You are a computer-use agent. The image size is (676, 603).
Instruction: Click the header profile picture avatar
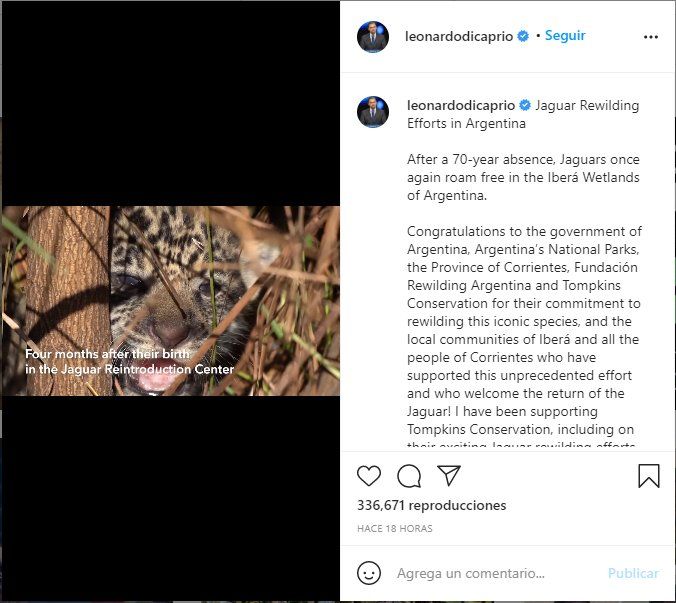[x=373, y=37]
